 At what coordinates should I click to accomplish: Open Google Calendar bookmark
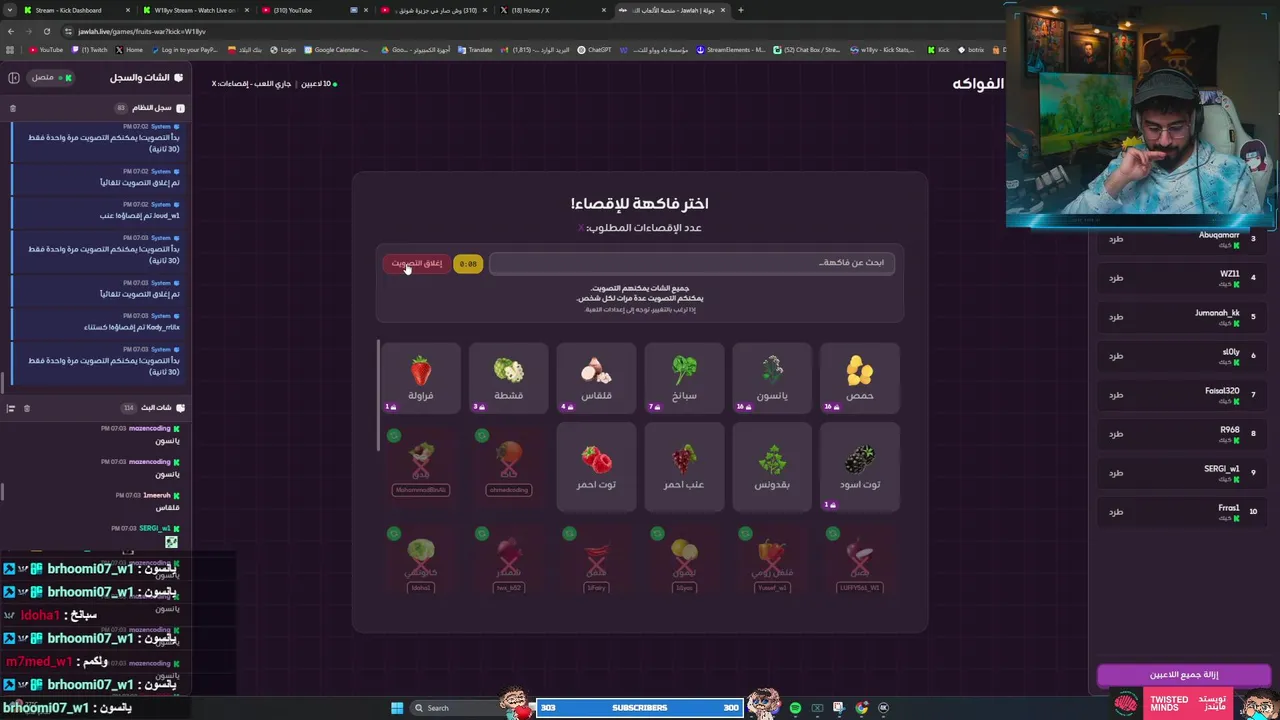pyautogui.click(x=337, y=50)
